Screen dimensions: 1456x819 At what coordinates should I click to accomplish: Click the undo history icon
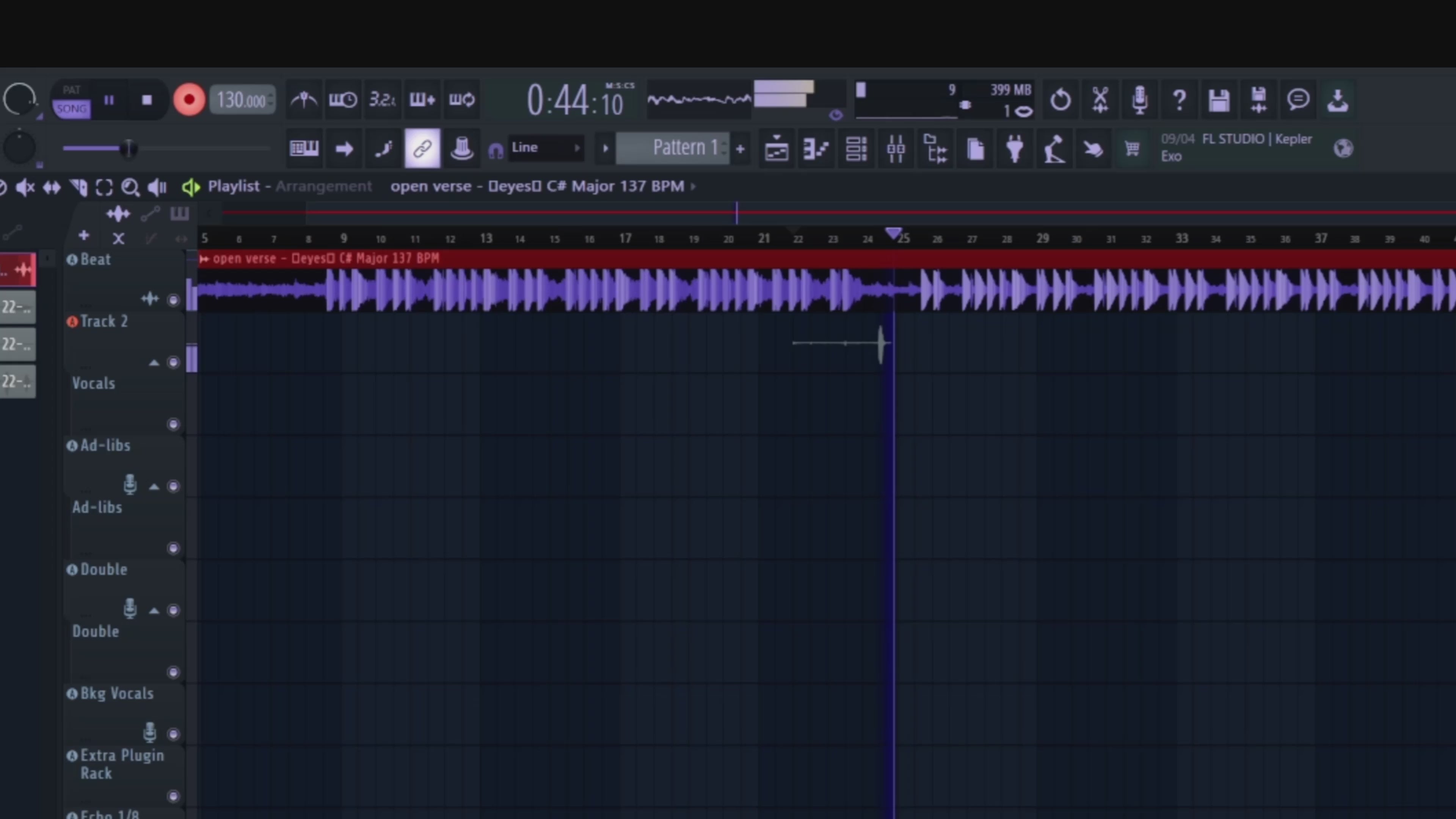point(1061,100)
